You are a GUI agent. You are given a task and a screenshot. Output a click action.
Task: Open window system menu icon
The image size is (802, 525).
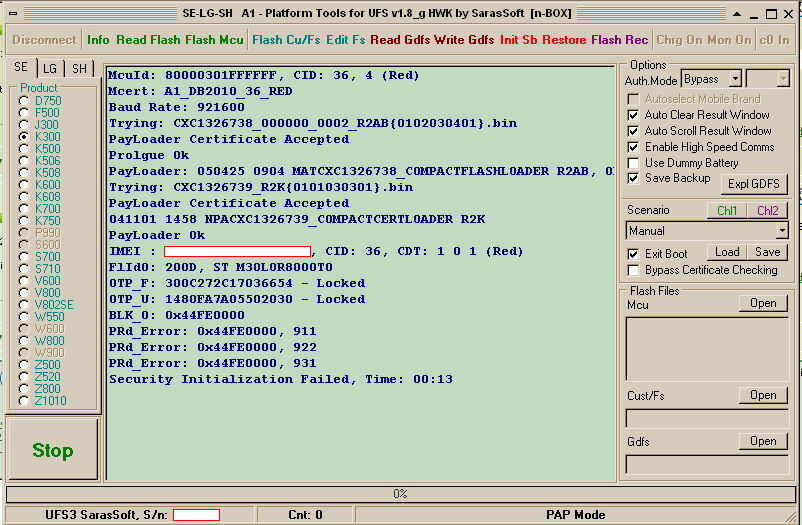pos(13,13)
